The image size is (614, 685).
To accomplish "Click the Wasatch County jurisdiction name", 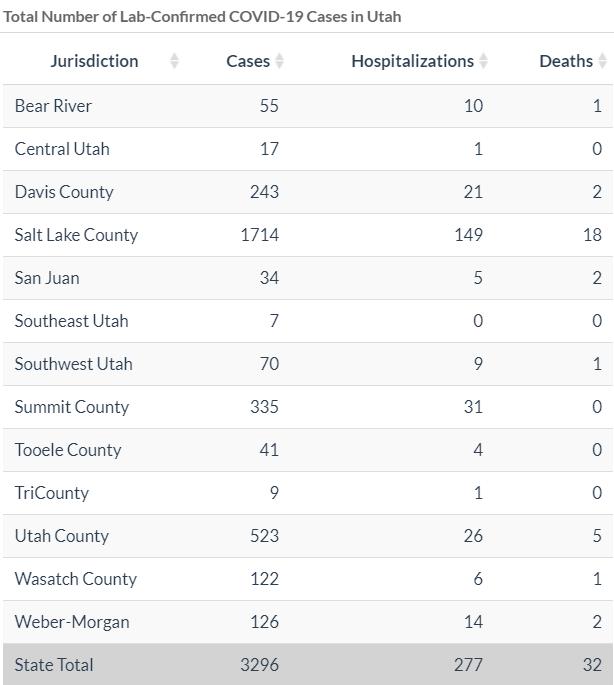I will tap(76, 579).
